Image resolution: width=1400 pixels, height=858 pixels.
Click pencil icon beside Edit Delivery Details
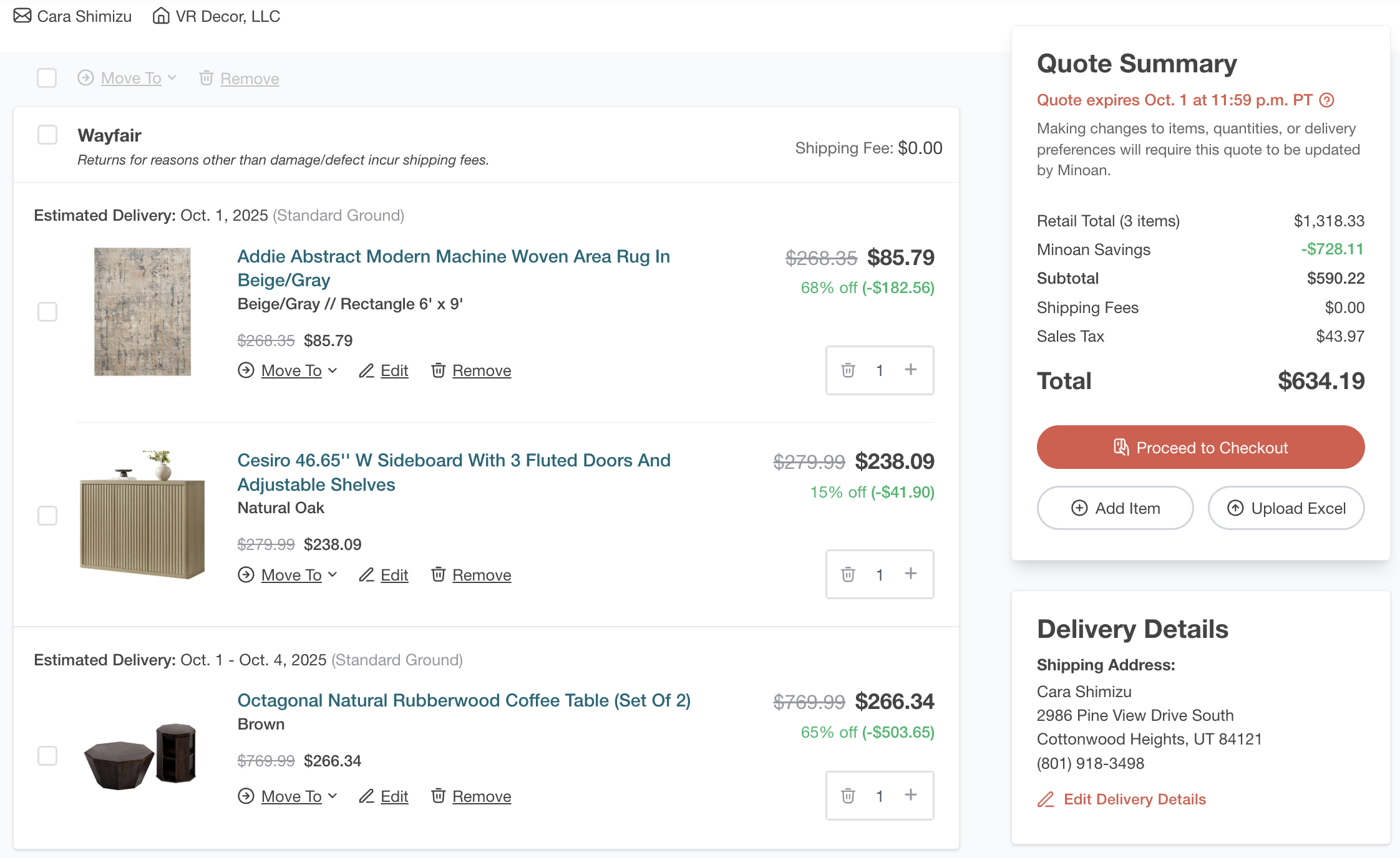[1046, 799]
